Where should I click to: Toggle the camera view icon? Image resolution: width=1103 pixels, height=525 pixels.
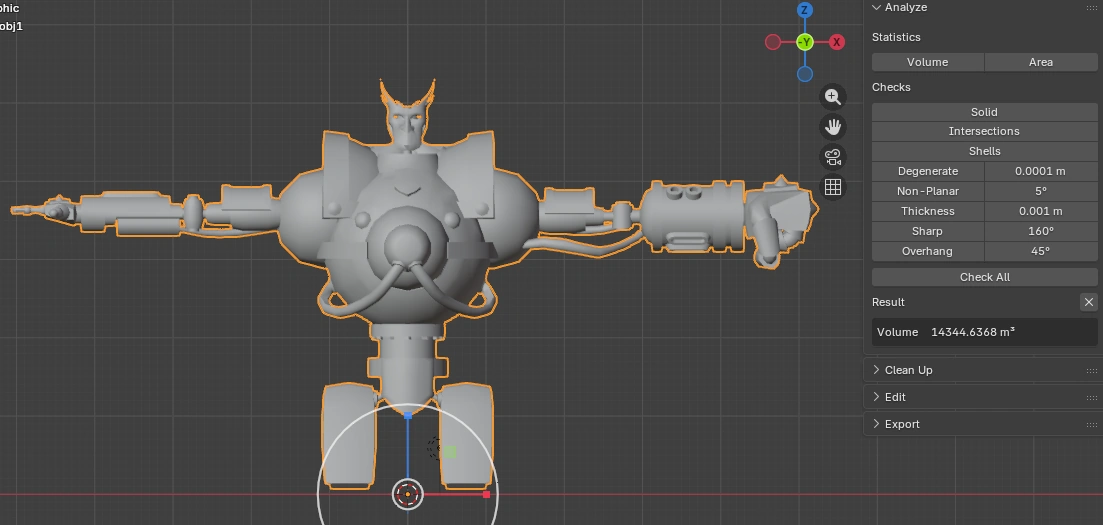tap(833, 157)
